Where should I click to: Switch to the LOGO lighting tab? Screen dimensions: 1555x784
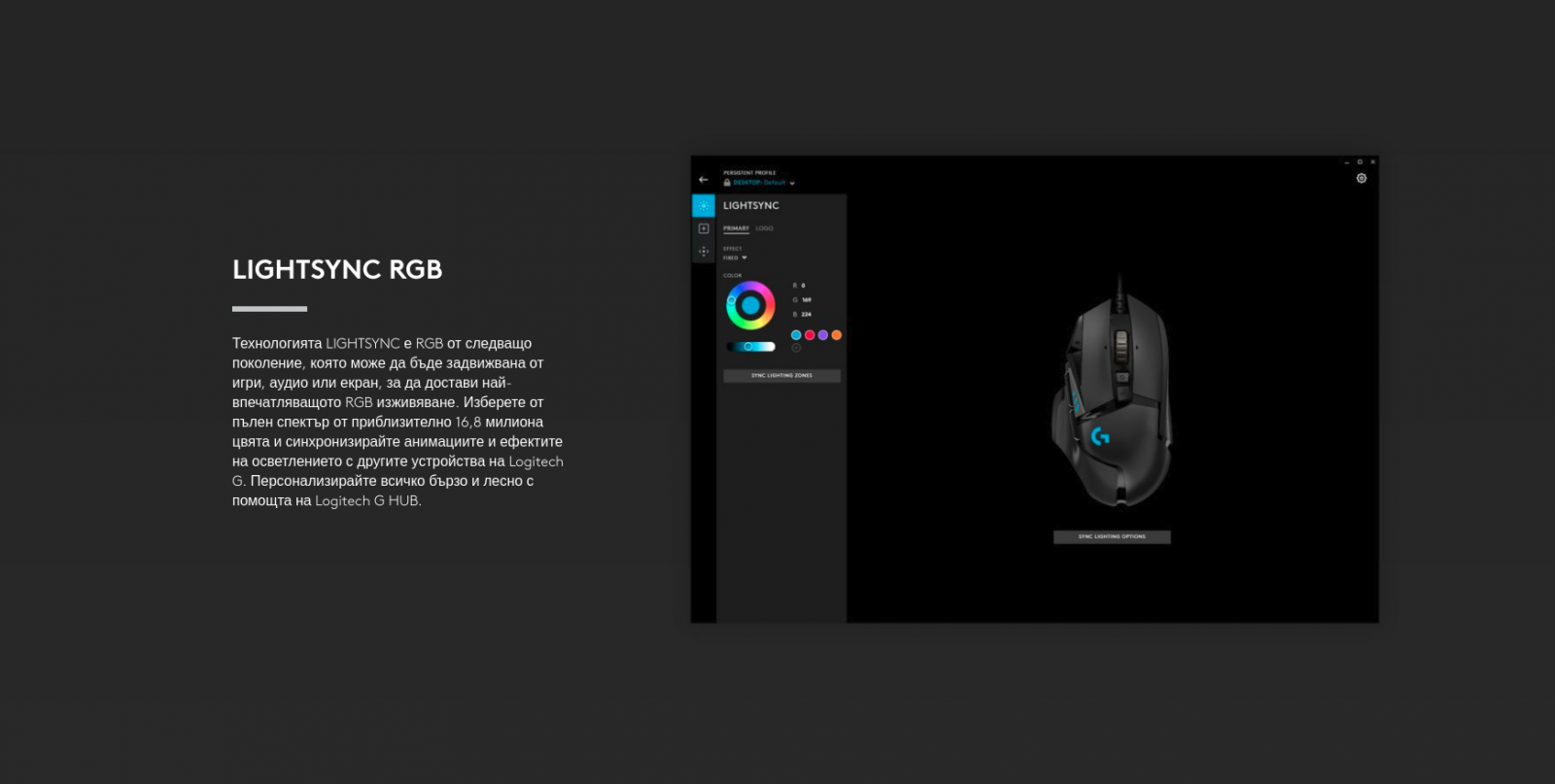(765, 228)
